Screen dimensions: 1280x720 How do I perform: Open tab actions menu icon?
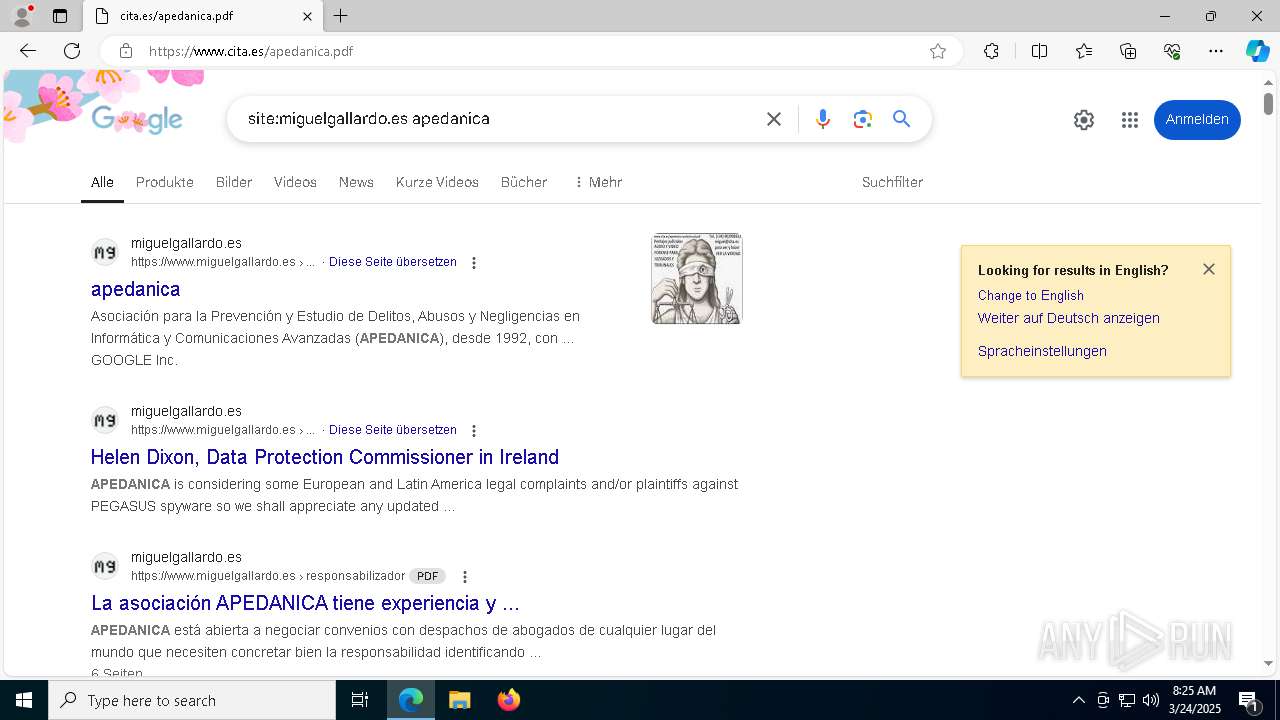coord(60,16)
